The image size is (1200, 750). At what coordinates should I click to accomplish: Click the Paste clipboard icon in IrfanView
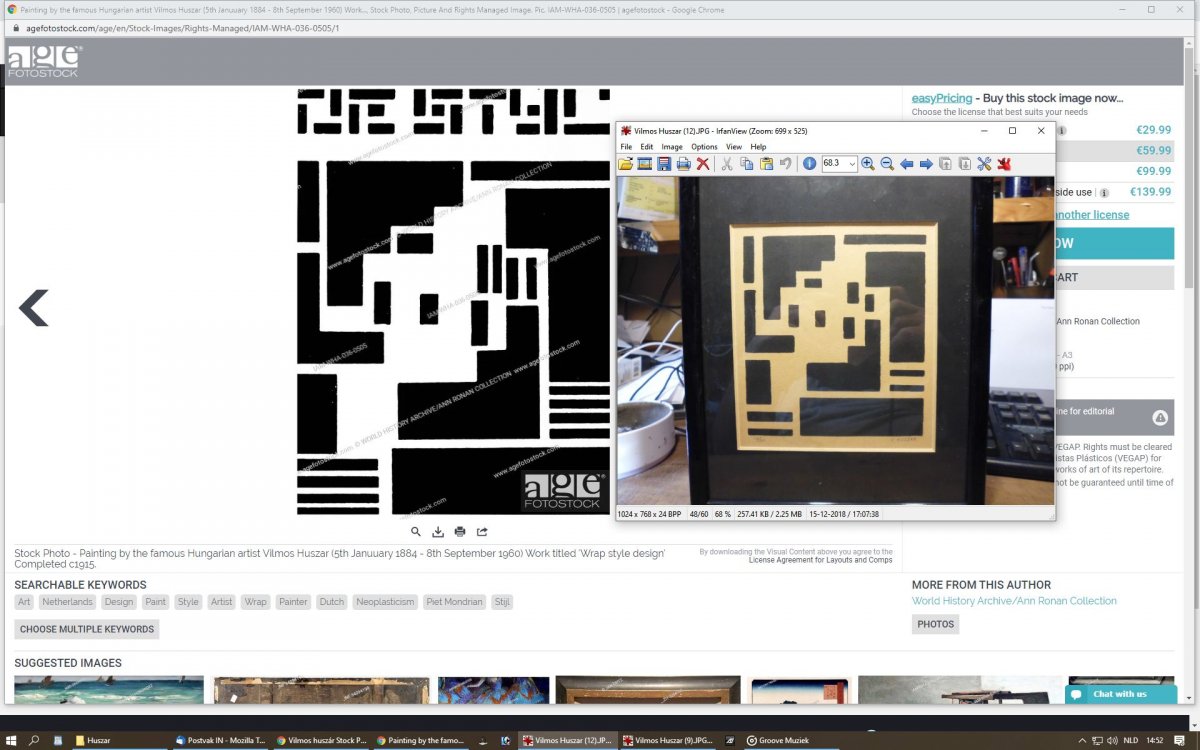coord(766,164)
